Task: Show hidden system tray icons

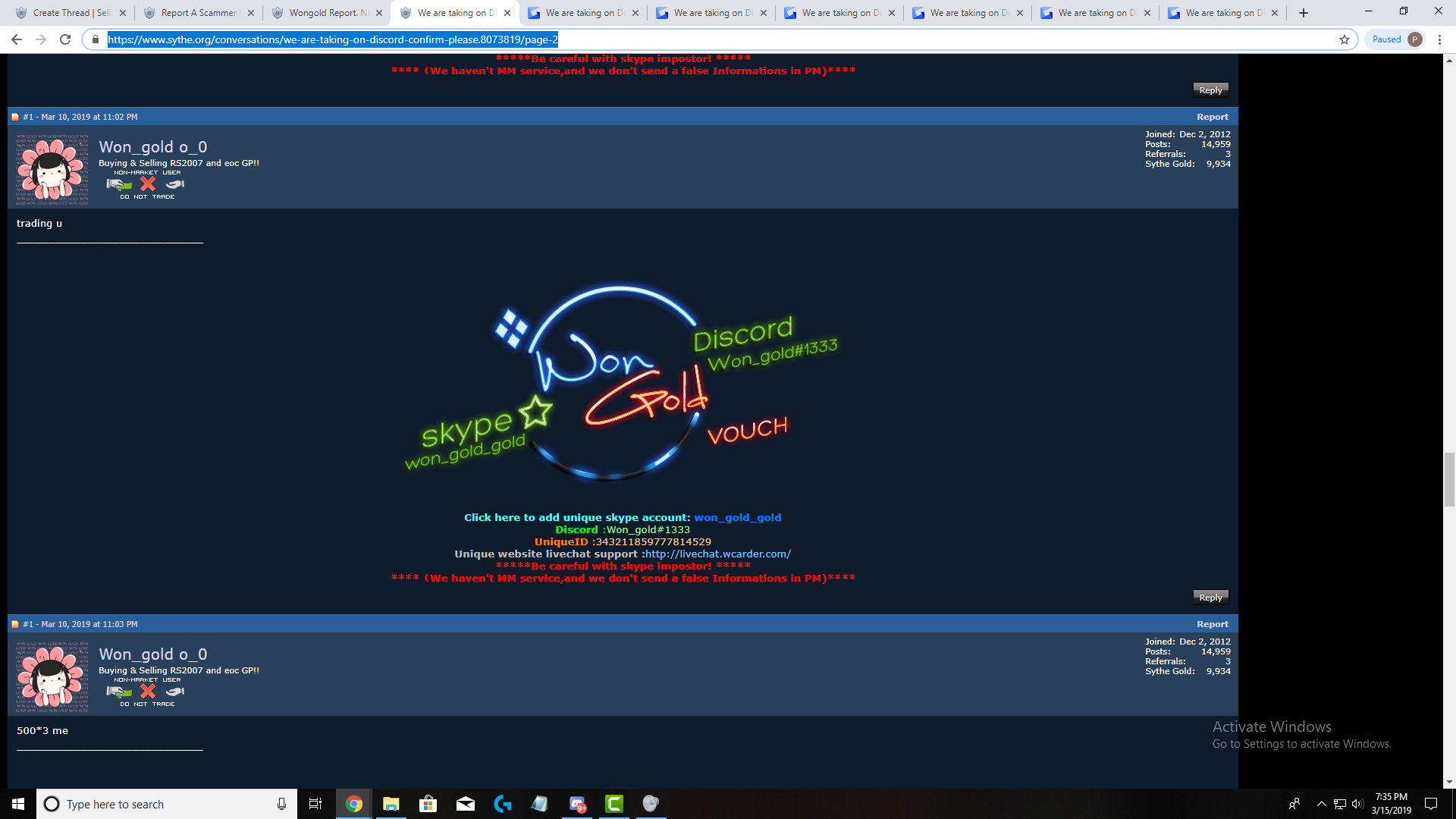Action: coord(1321,804)
